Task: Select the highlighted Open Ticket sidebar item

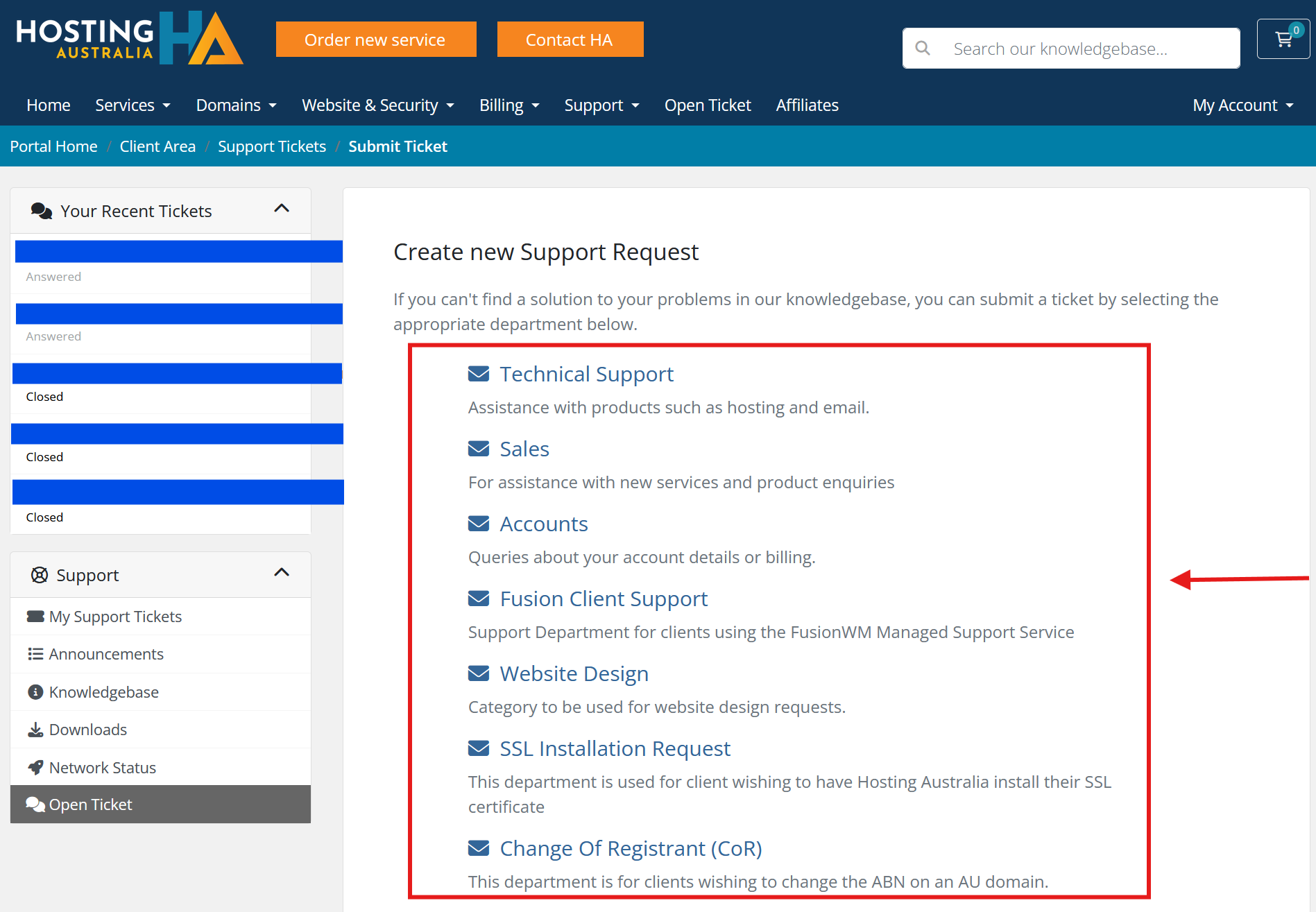Action: coord(161,805)
